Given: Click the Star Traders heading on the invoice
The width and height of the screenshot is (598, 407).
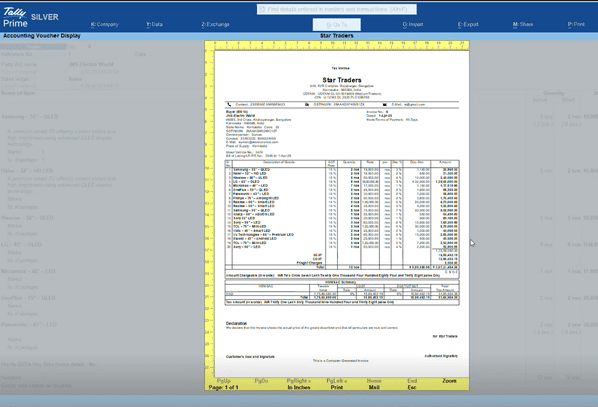Looking at the screenshot, I should 342,80.
